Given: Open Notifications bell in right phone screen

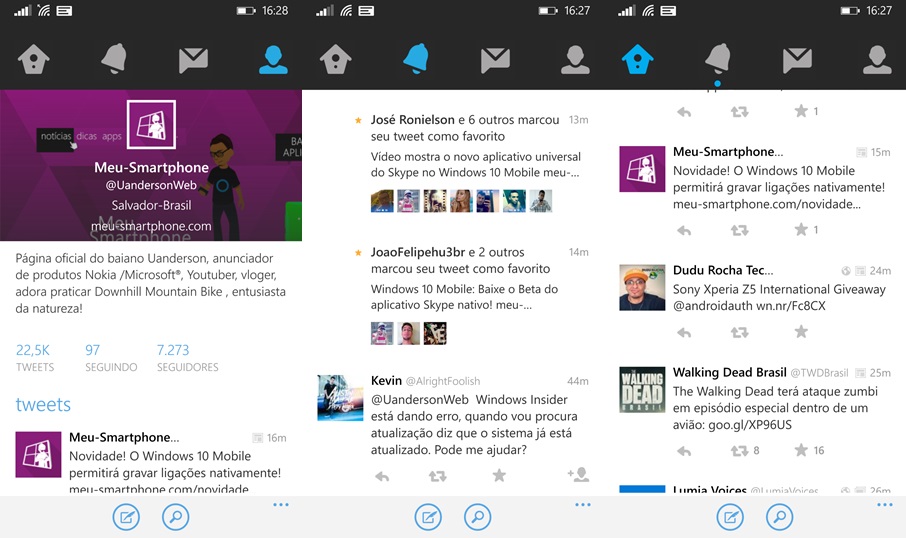Looking at the screenshot, I should pyautogui.click(x=718, y=58).
